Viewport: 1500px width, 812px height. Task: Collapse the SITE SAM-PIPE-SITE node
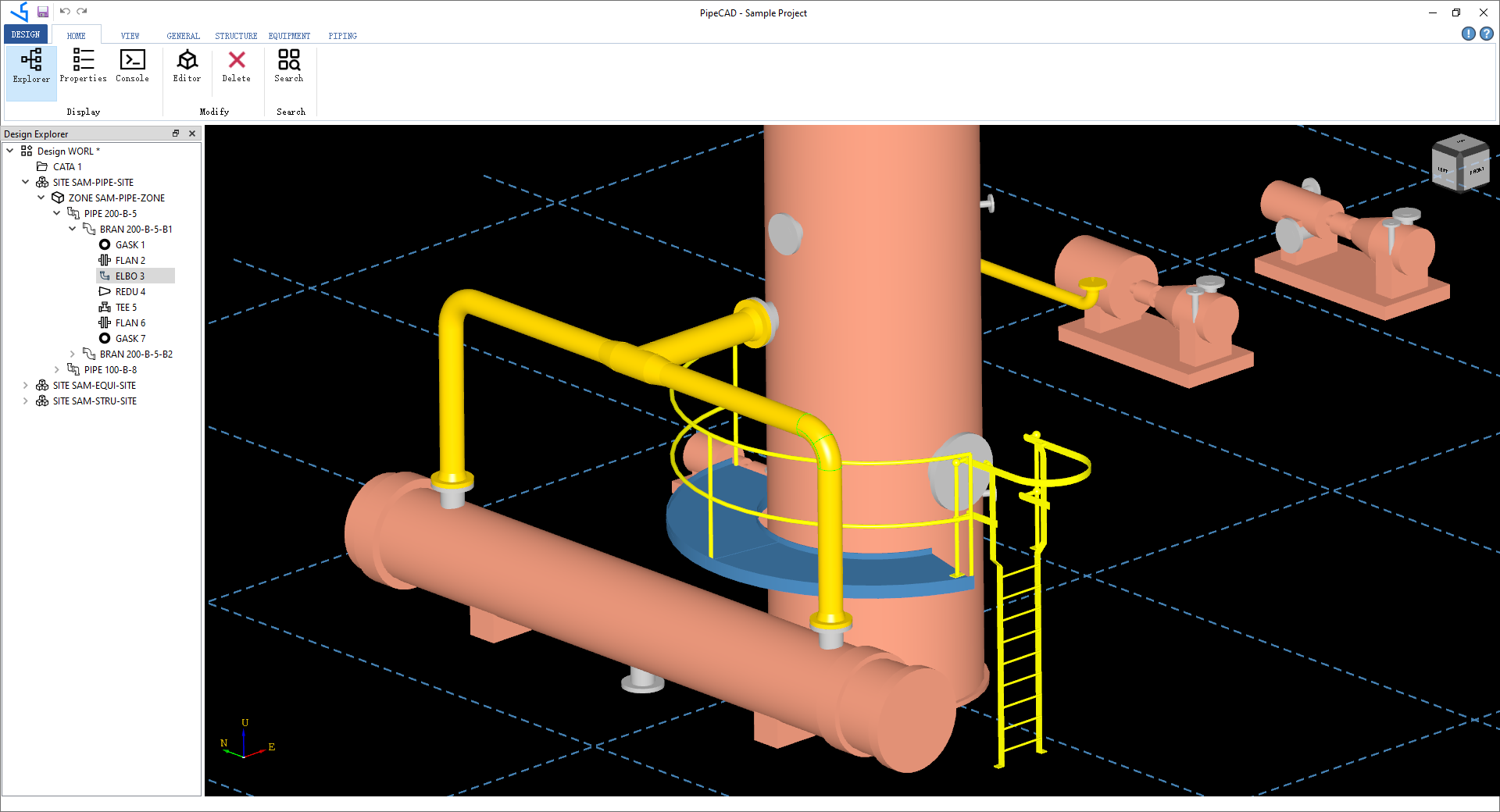(26, 182)
